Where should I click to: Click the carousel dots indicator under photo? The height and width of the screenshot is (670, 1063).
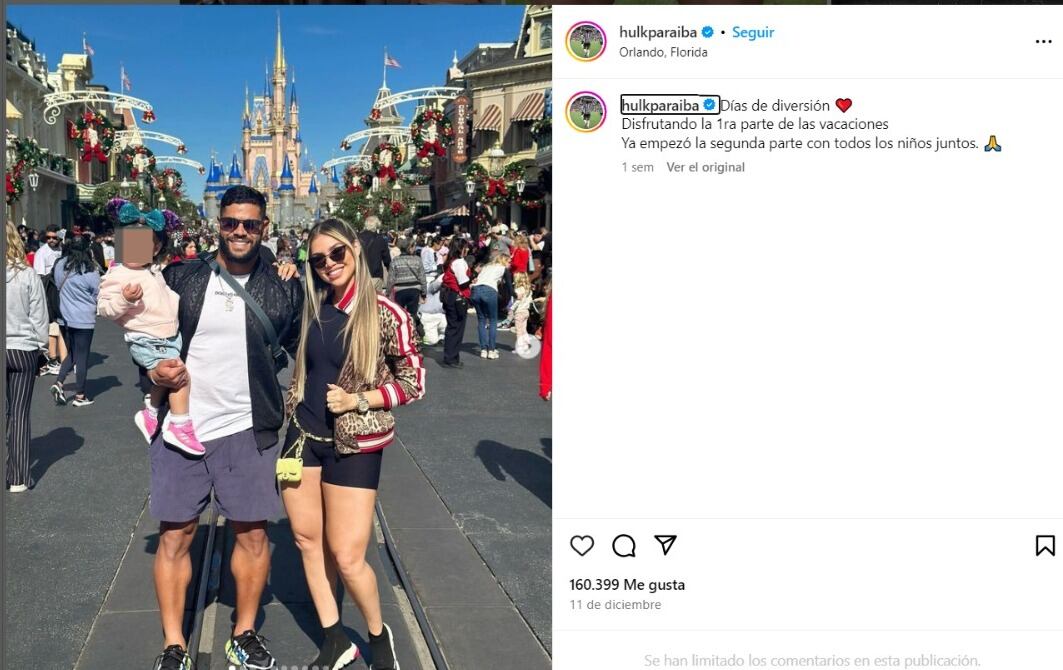279,667
